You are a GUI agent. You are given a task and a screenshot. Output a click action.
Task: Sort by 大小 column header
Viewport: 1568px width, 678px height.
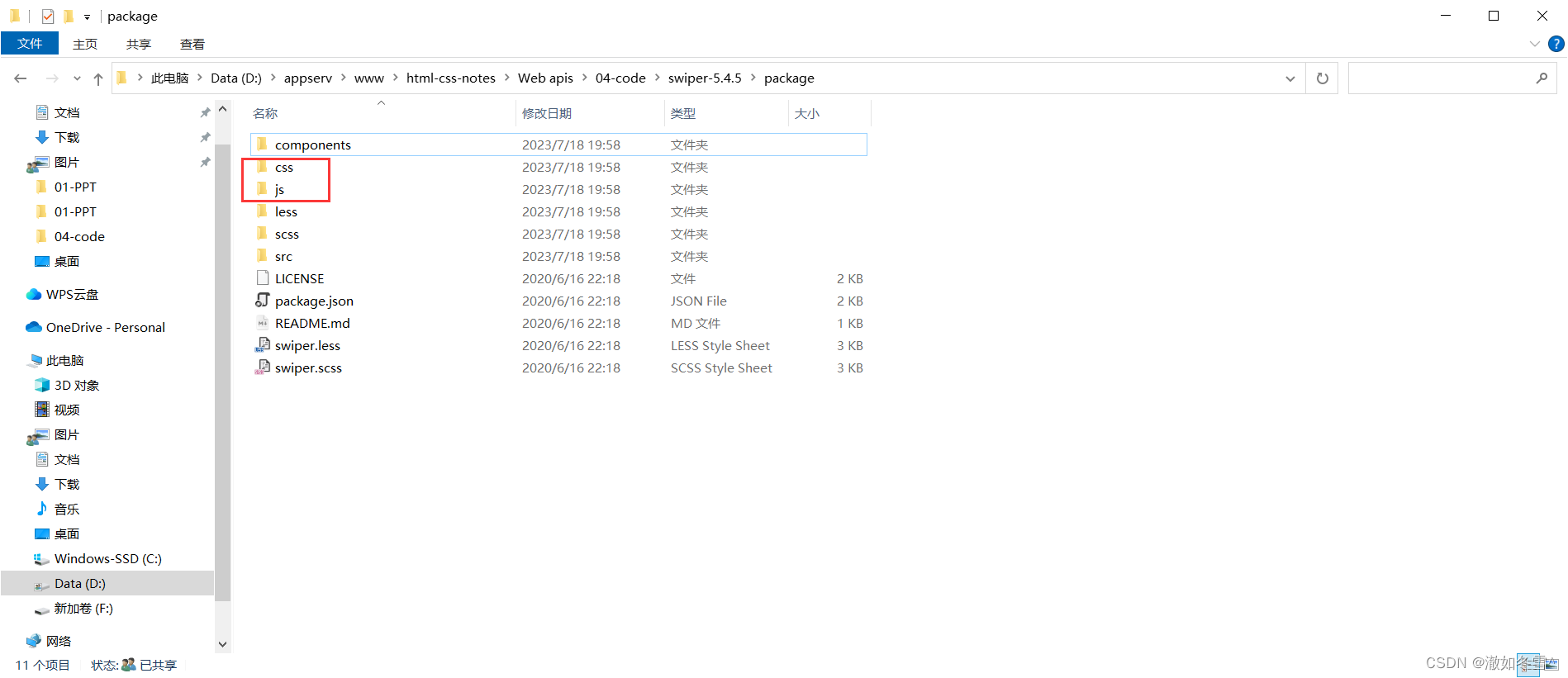click(x=807, y=113)
